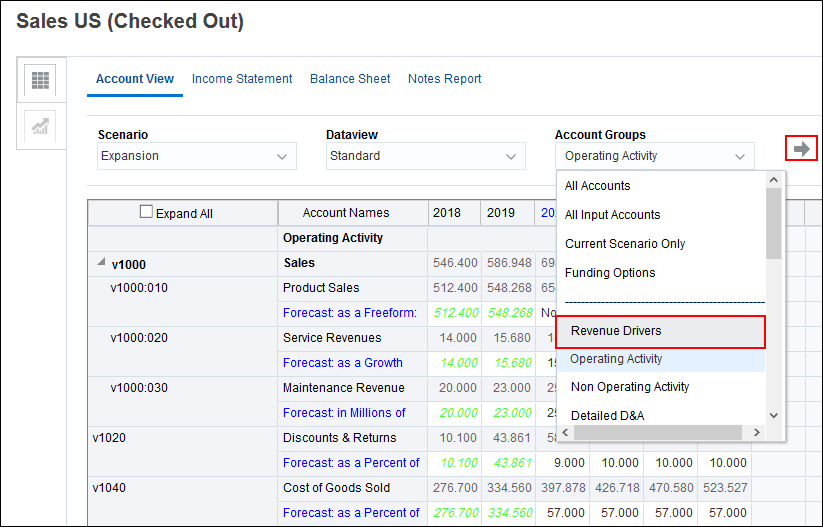
Task: Click the right arrow refresh icon
Action: coord(802,149)
